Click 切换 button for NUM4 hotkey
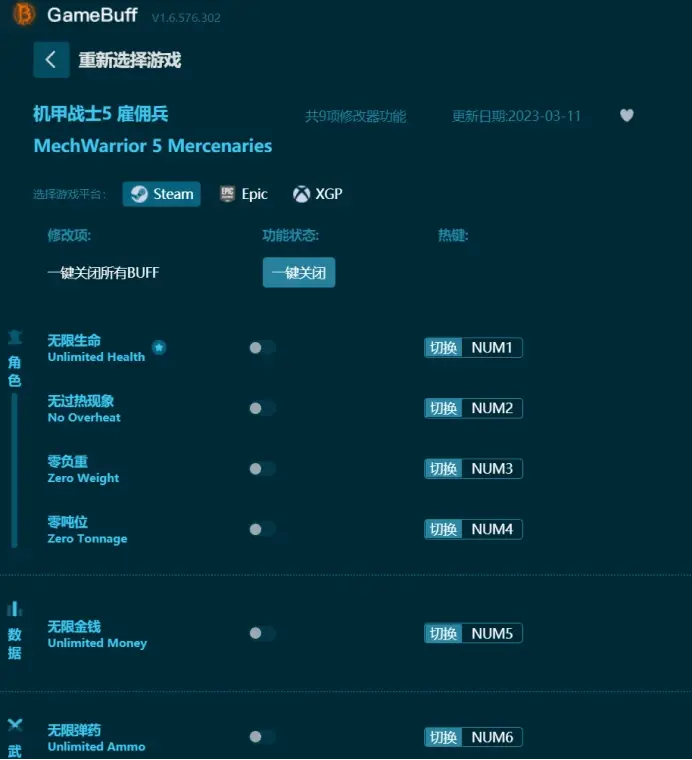Image resolution: width=692 pixels, height=760 pixels. 443,529
